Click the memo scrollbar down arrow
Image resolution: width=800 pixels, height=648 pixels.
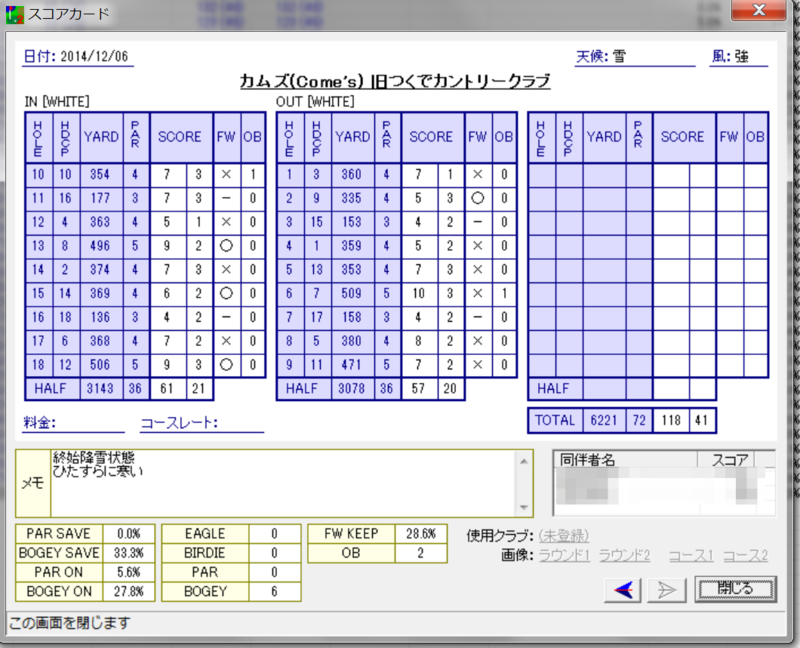click(x=523, y=507)
